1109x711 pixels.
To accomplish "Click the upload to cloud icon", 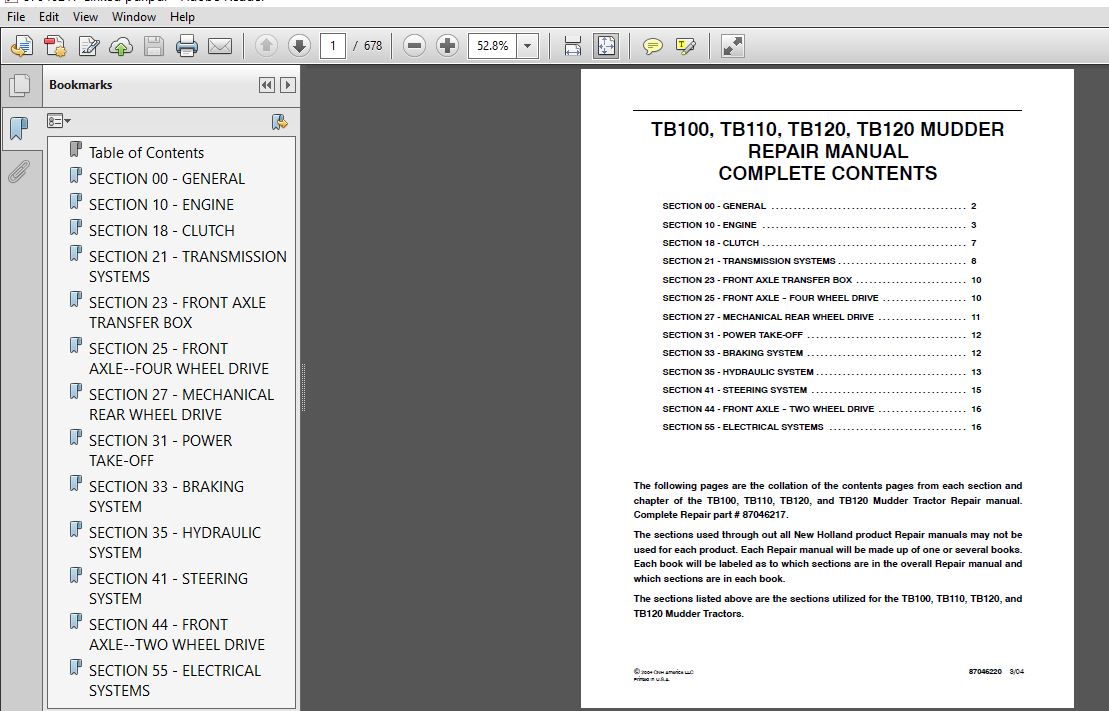I will click(x=121, y=46).
